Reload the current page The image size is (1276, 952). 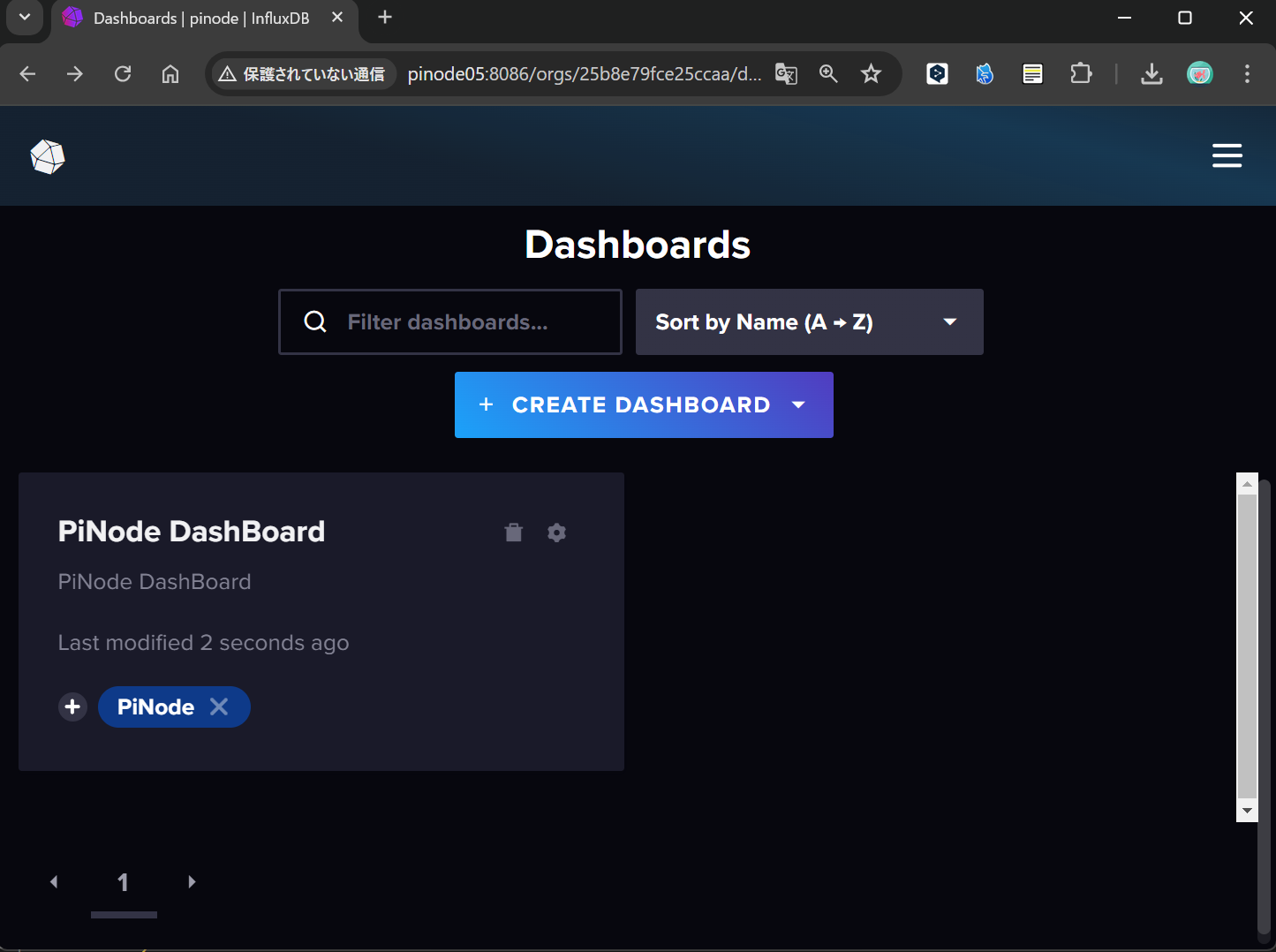123,74
